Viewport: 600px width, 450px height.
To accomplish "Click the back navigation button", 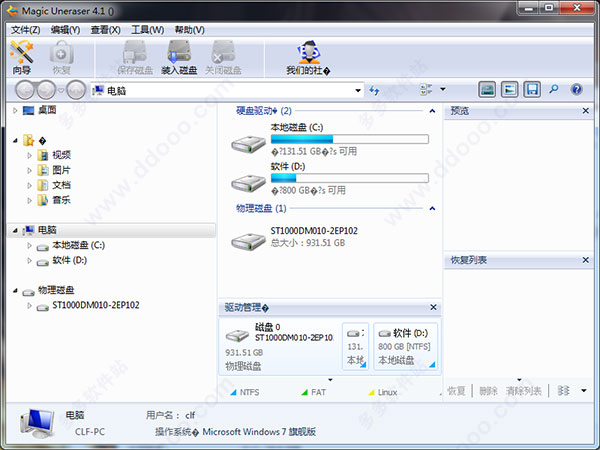I will click(25, 90).
